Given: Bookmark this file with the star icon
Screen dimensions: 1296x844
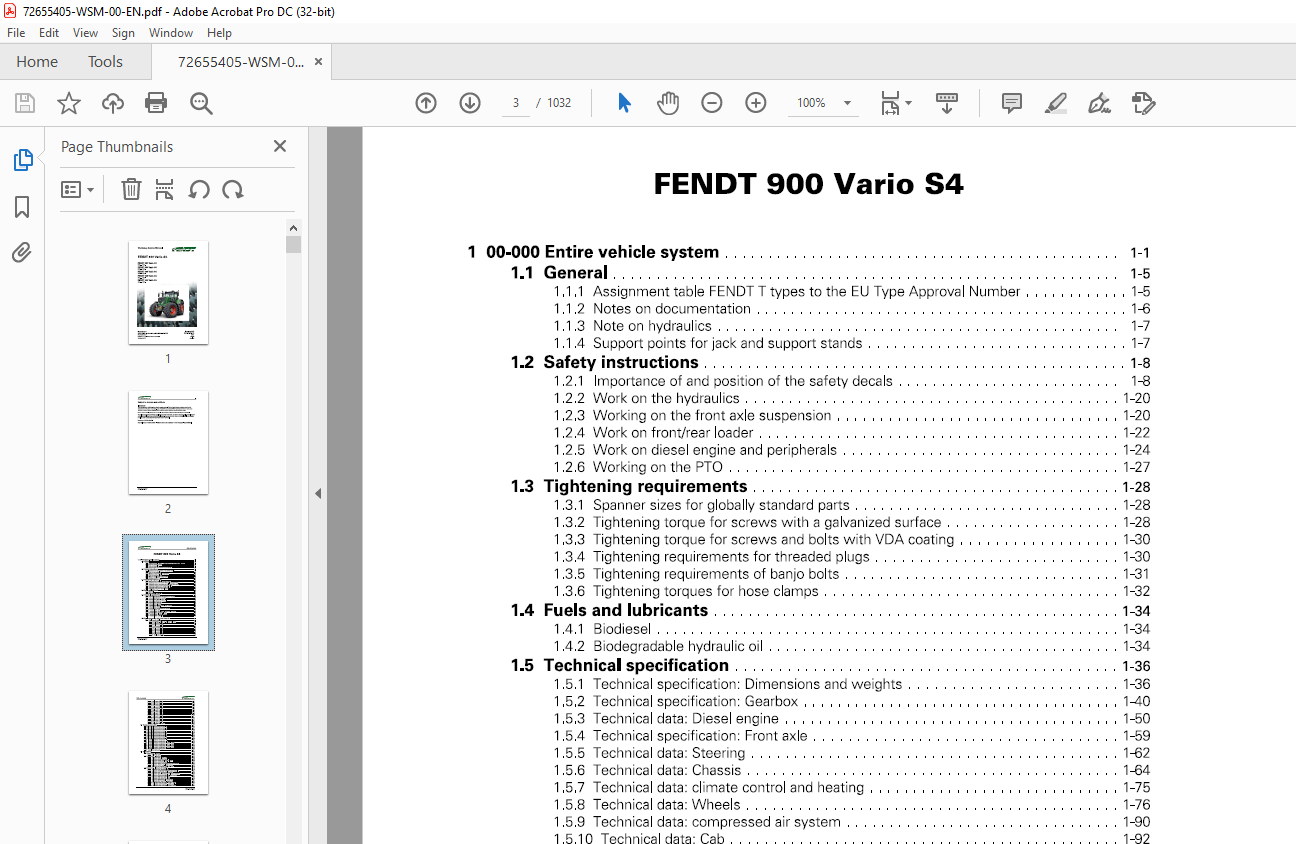Looking at the screenshot, I should 68,103.
